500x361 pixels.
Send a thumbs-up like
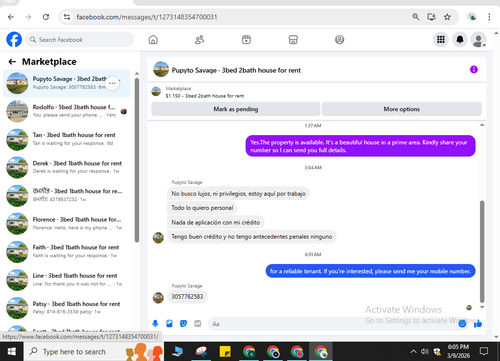[478, 323]
